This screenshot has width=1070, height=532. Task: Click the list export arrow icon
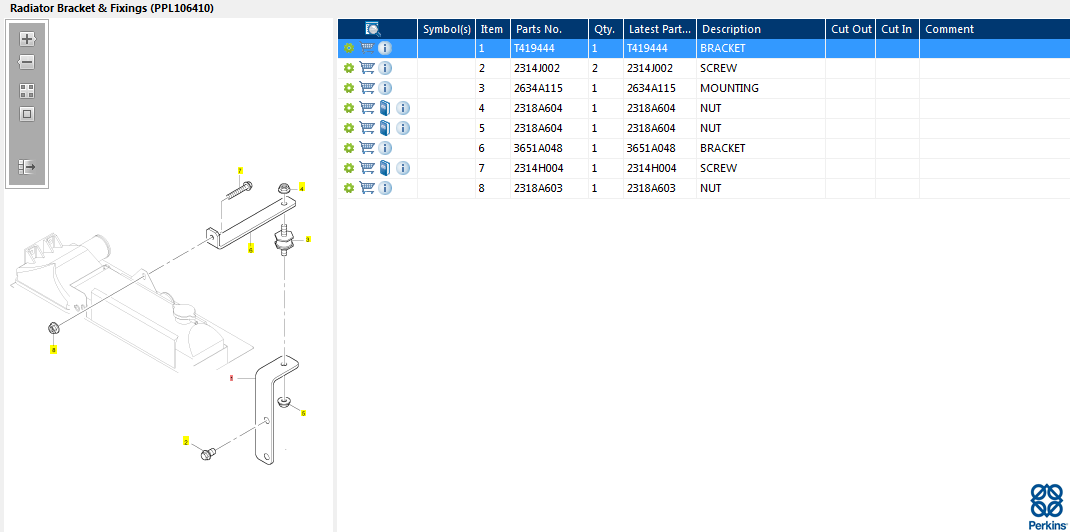(27, 167)
